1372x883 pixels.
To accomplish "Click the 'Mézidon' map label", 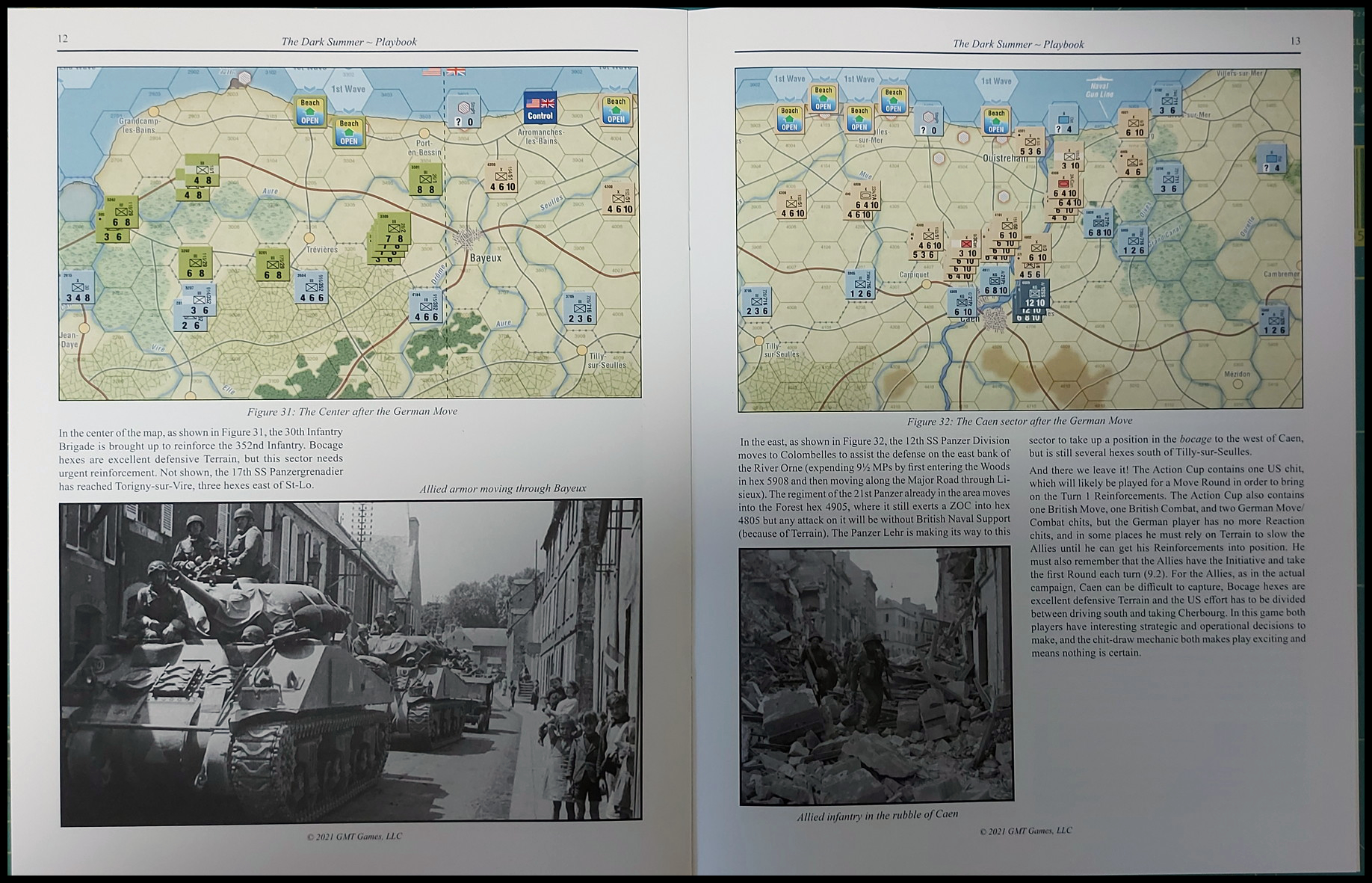I will [x=1237, y=373].
